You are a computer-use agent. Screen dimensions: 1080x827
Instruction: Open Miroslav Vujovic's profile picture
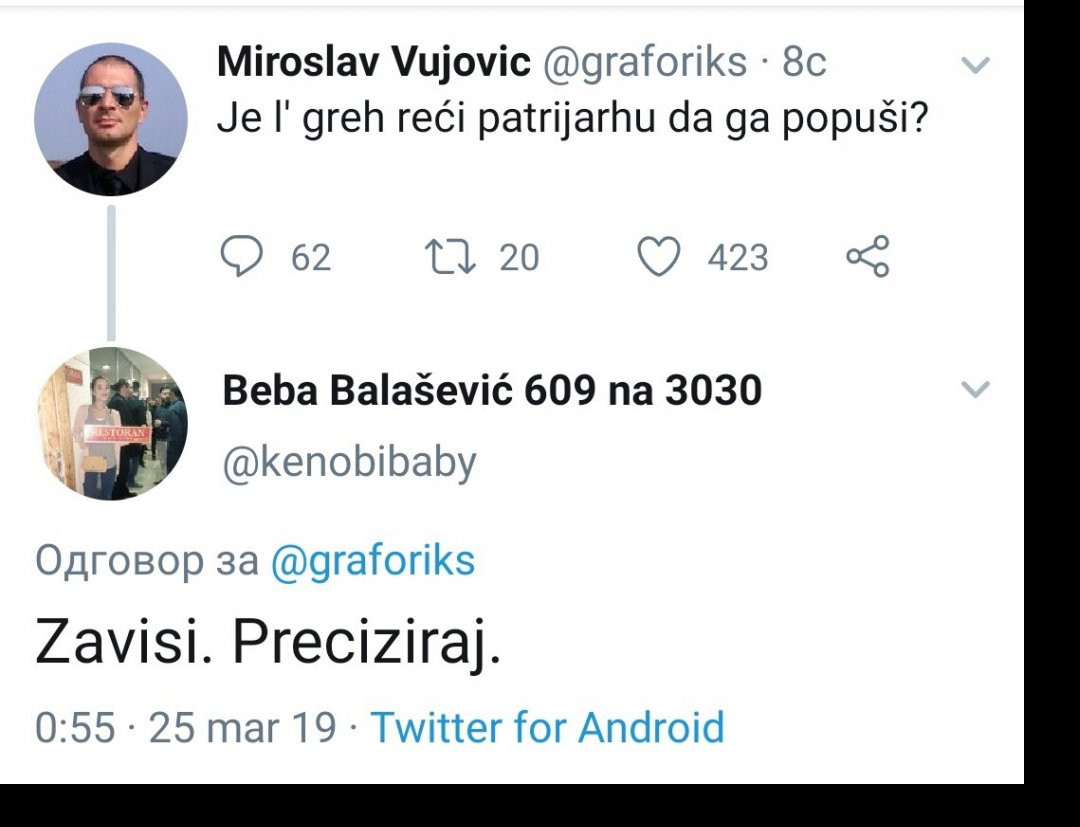click(111, 119)
